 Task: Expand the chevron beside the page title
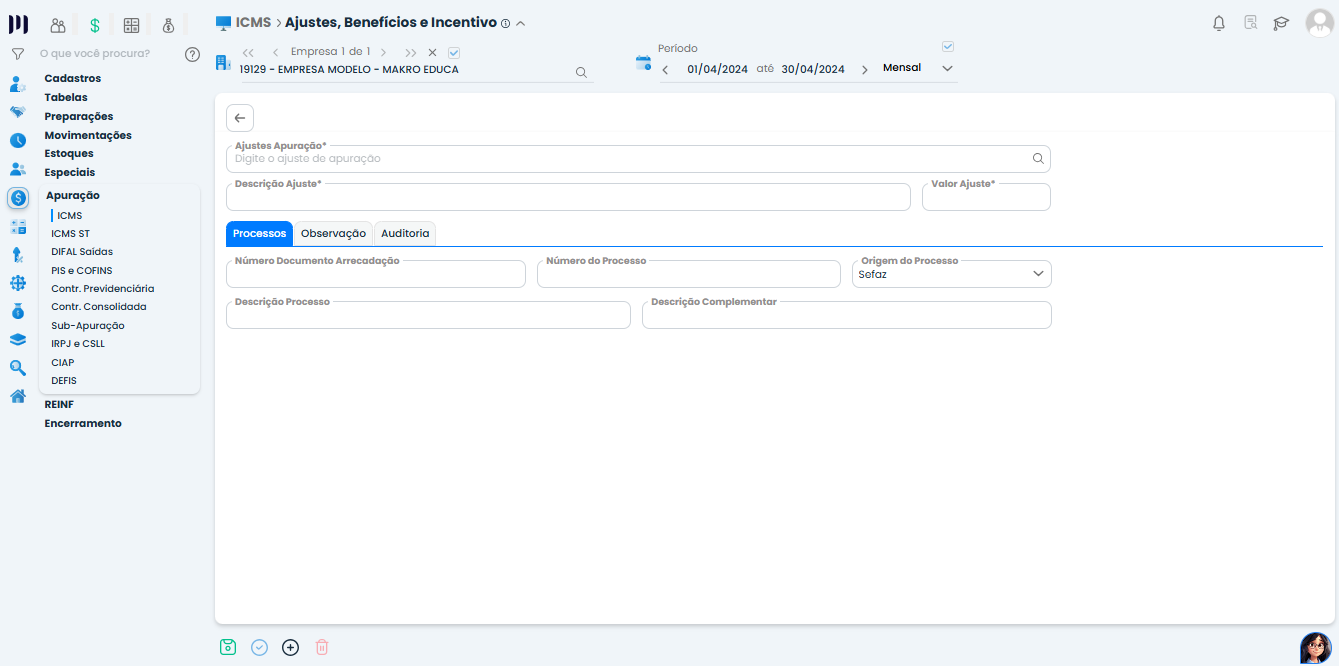point(520,23)
